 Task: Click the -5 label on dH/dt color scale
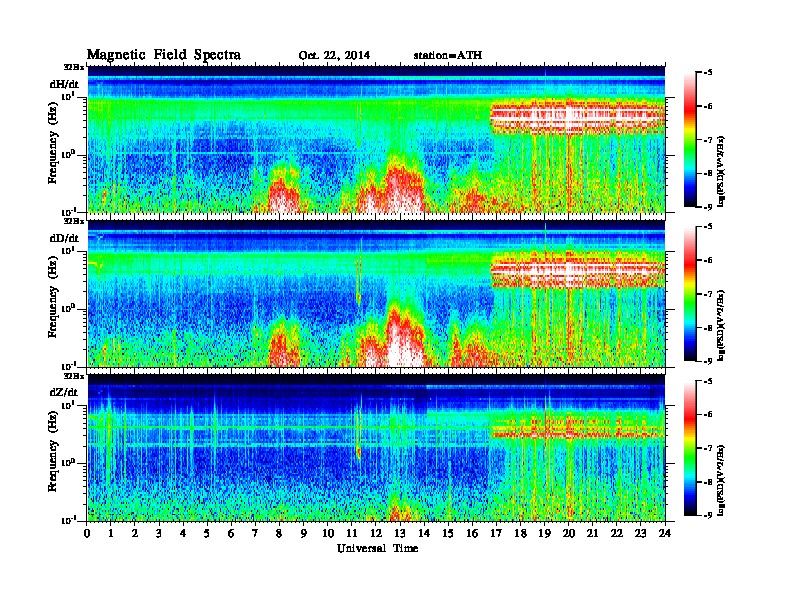tap(708, 73)
